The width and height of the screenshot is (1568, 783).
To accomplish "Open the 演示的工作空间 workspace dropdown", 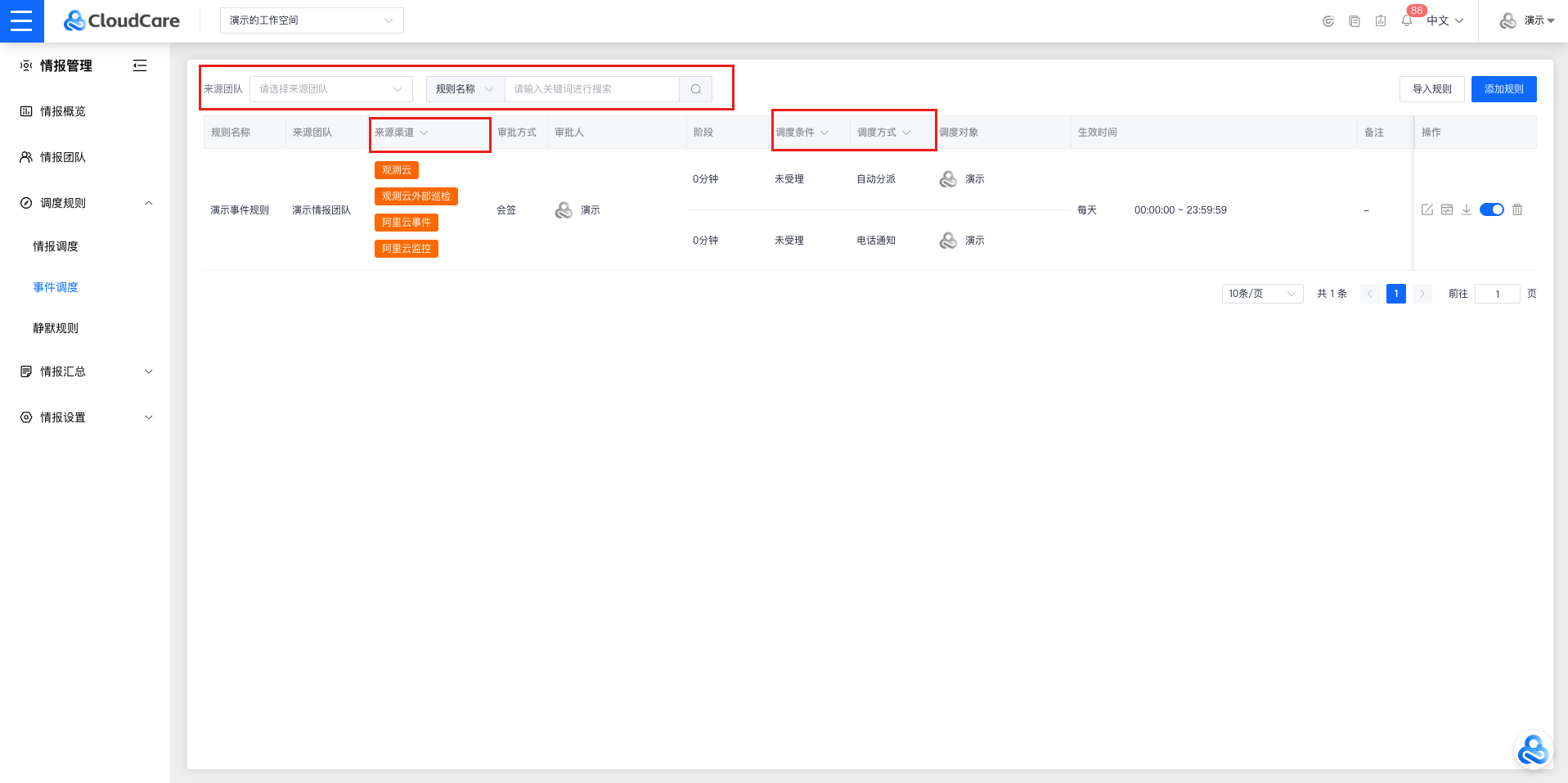I will [x=312, y=20].
